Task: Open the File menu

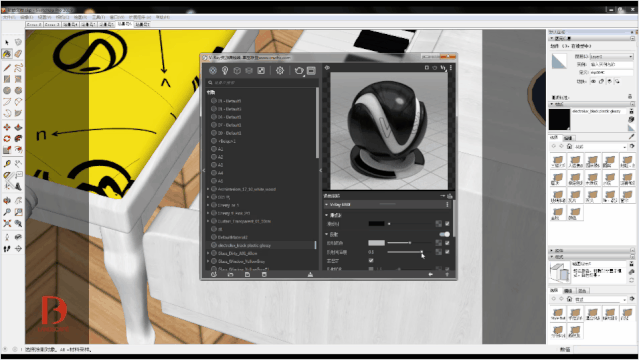Action: pos(9,17)
